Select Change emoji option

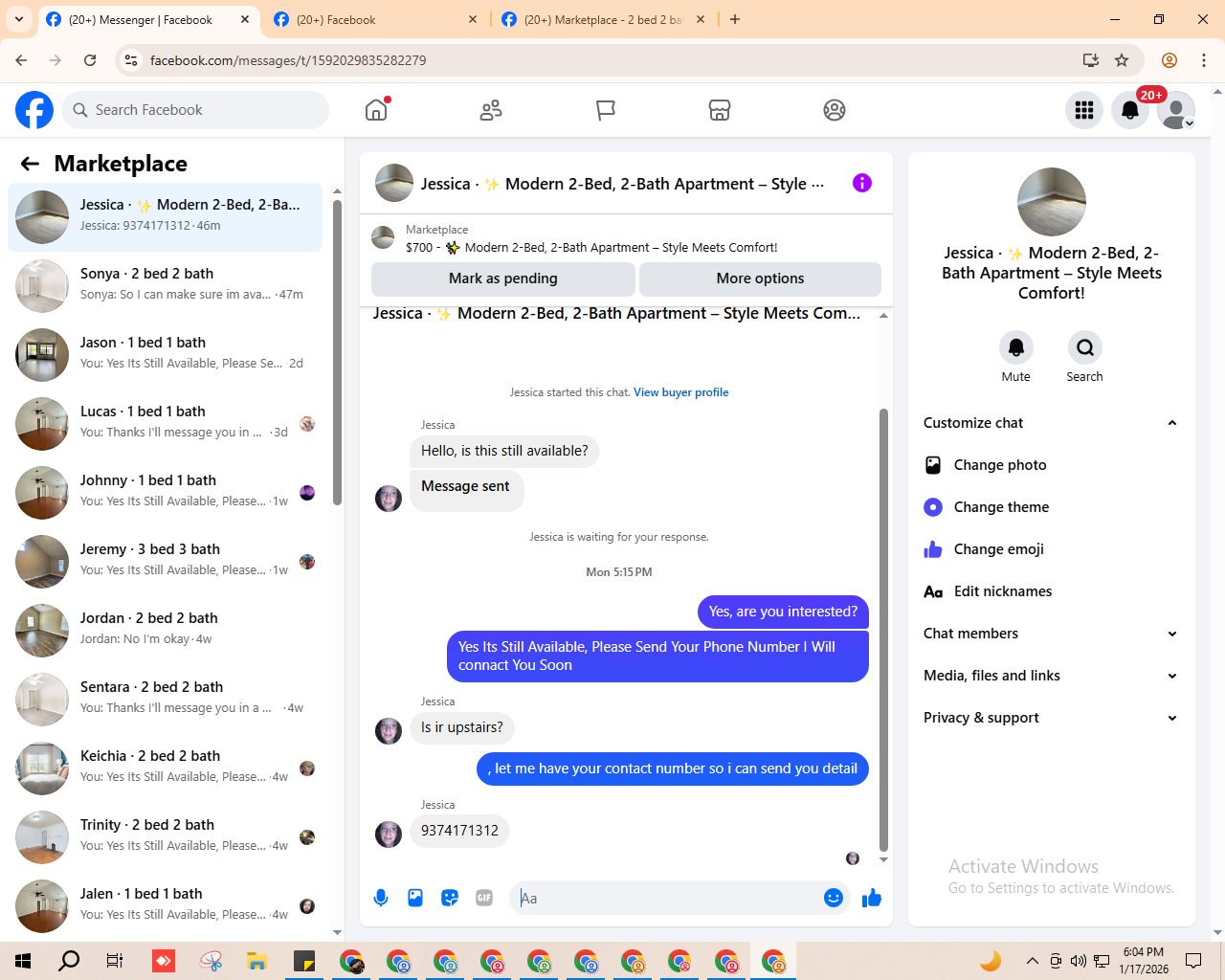point(1051,549)
